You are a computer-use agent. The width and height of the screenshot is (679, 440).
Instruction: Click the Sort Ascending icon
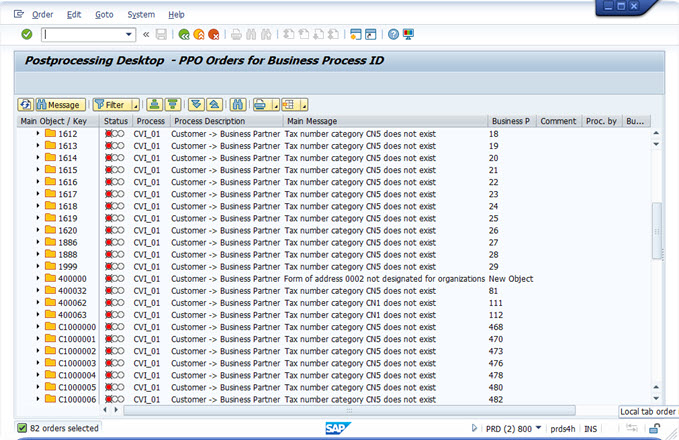coord(155,104)
